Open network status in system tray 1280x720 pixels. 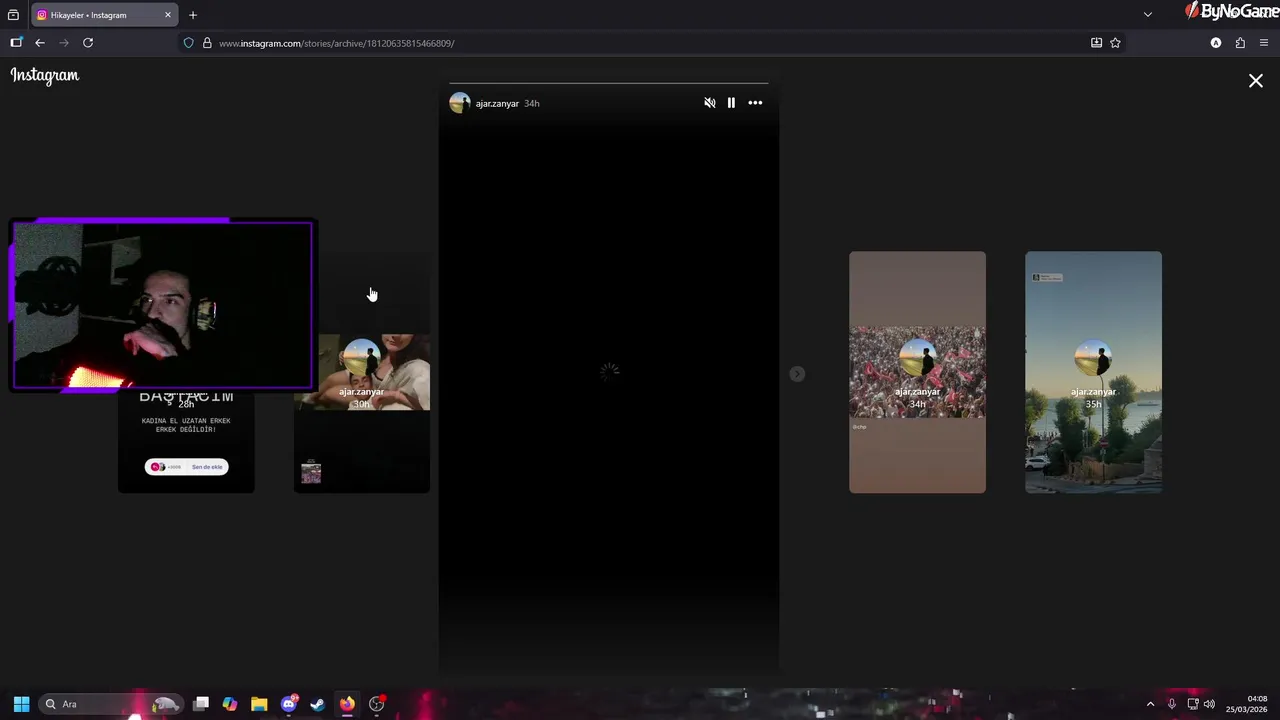pyautogui.click(x=1193, y=704)
